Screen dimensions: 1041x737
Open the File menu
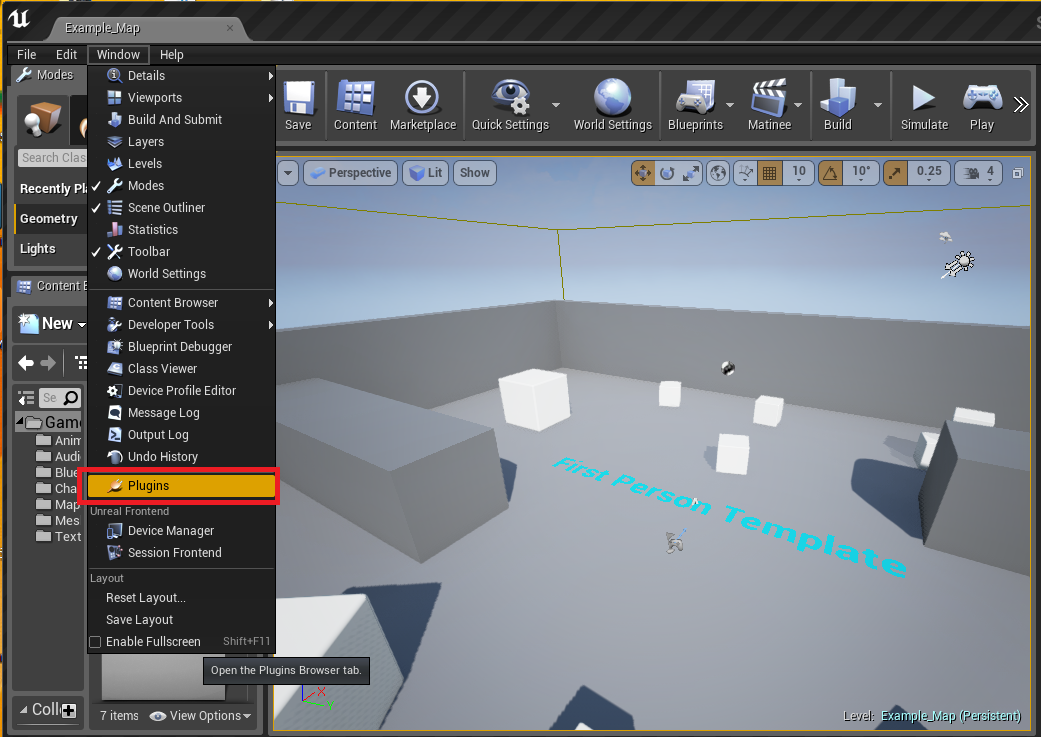click(x=27, y=54)
